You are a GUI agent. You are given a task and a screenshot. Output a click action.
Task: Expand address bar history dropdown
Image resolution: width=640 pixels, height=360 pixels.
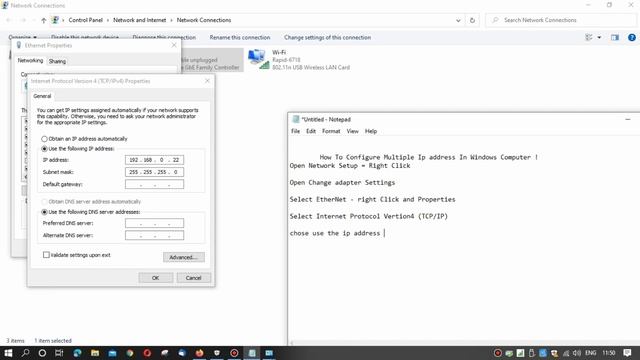point(458,20)
